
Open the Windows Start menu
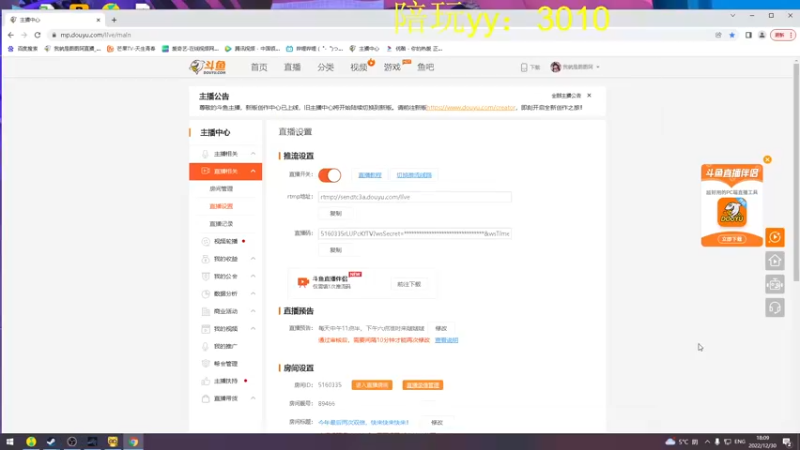coord(10,442)
